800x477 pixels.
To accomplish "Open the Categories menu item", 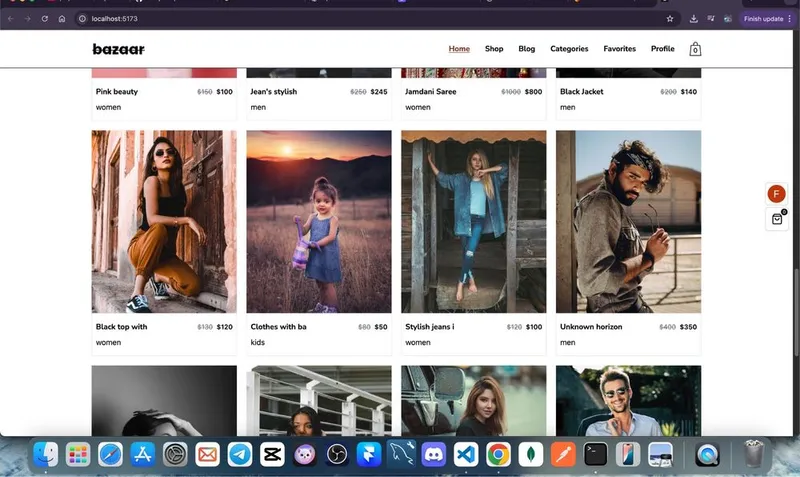I will tap(569, 49).
